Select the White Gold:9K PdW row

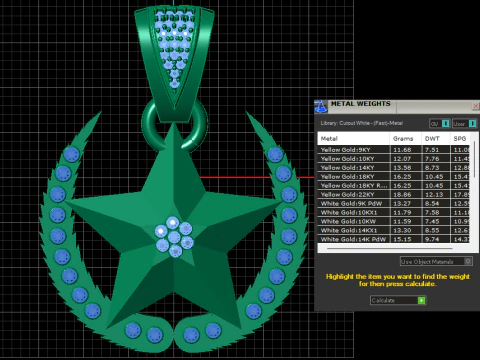(x=394, y=204)
